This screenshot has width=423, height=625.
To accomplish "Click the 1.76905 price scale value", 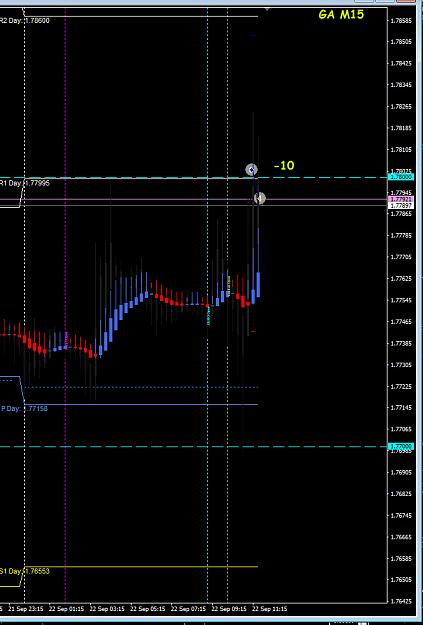I will point(401,472).
